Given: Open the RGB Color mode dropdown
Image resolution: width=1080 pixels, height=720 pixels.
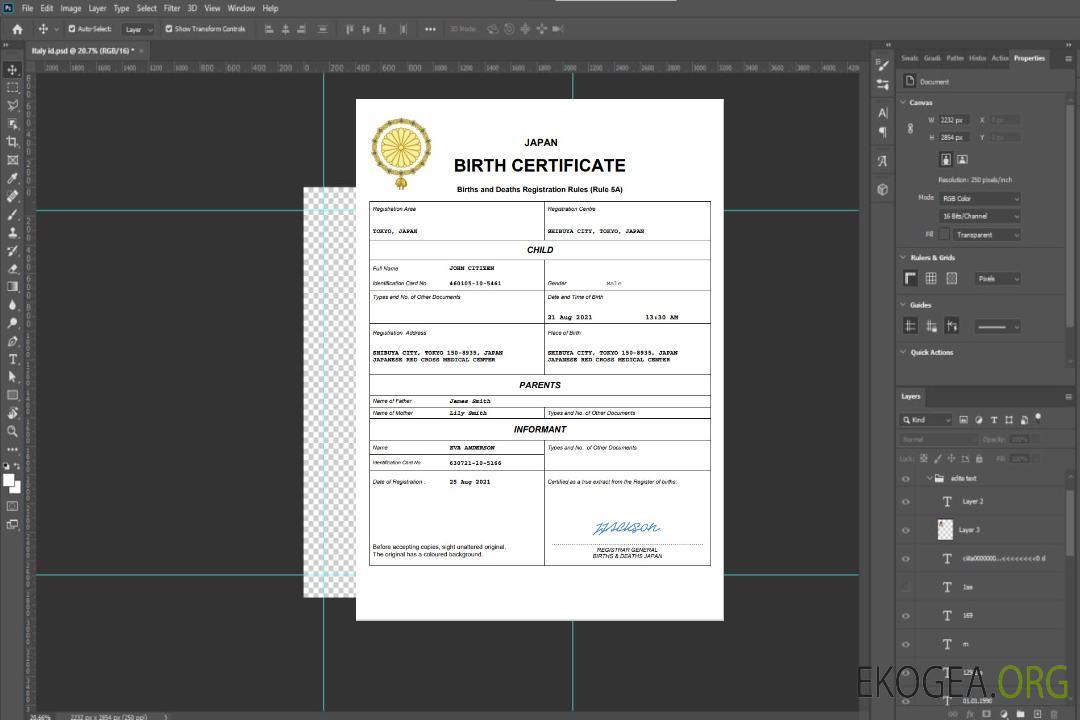Looking at the screenshot, I should click(979, 198).
